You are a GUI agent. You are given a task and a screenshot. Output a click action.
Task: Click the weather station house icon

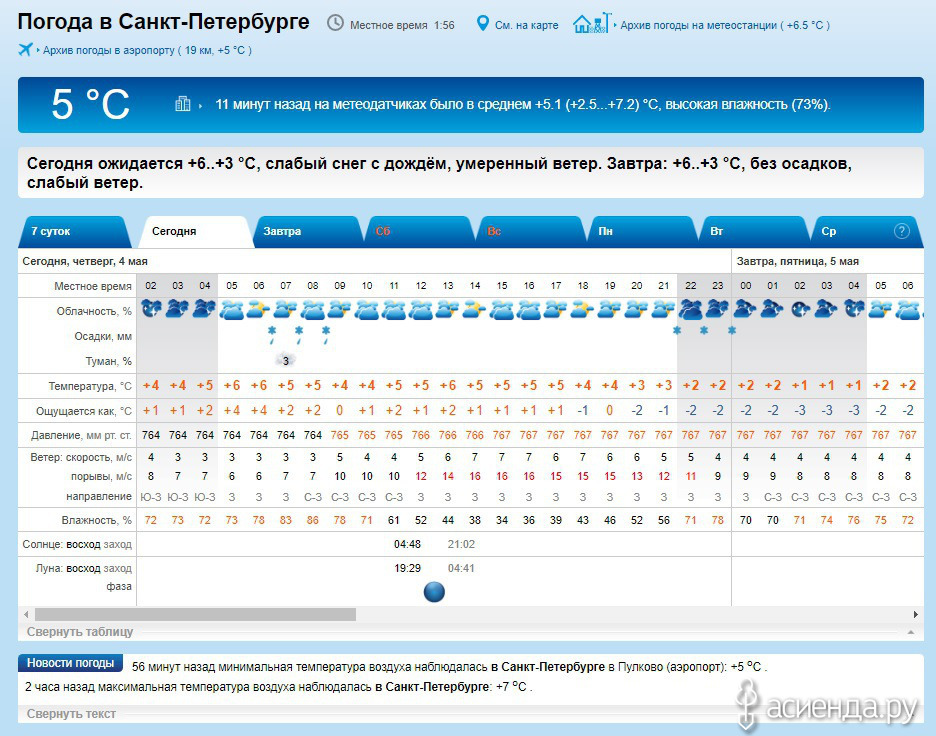592,23
